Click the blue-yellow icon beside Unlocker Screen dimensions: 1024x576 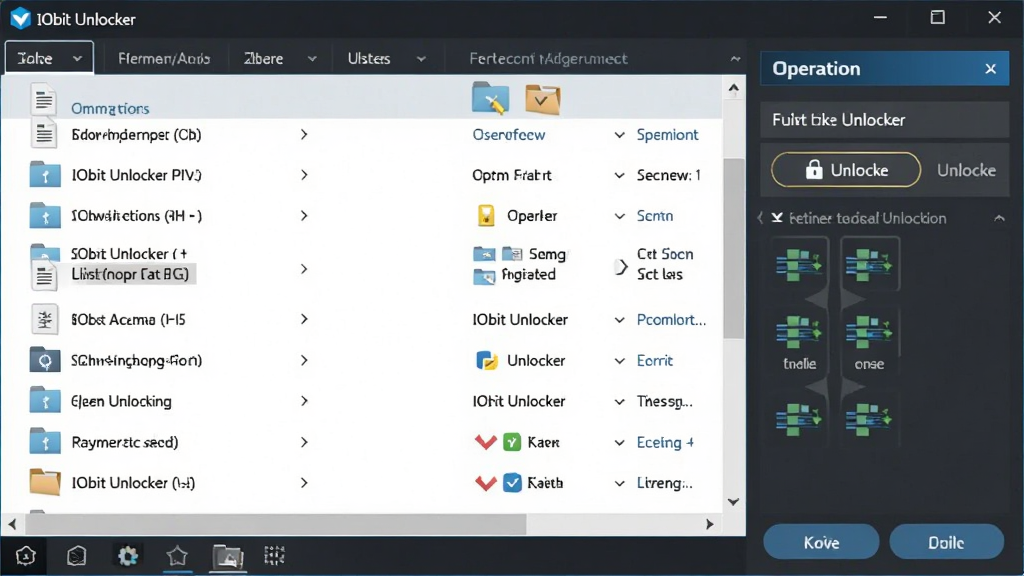click(487, 360)
